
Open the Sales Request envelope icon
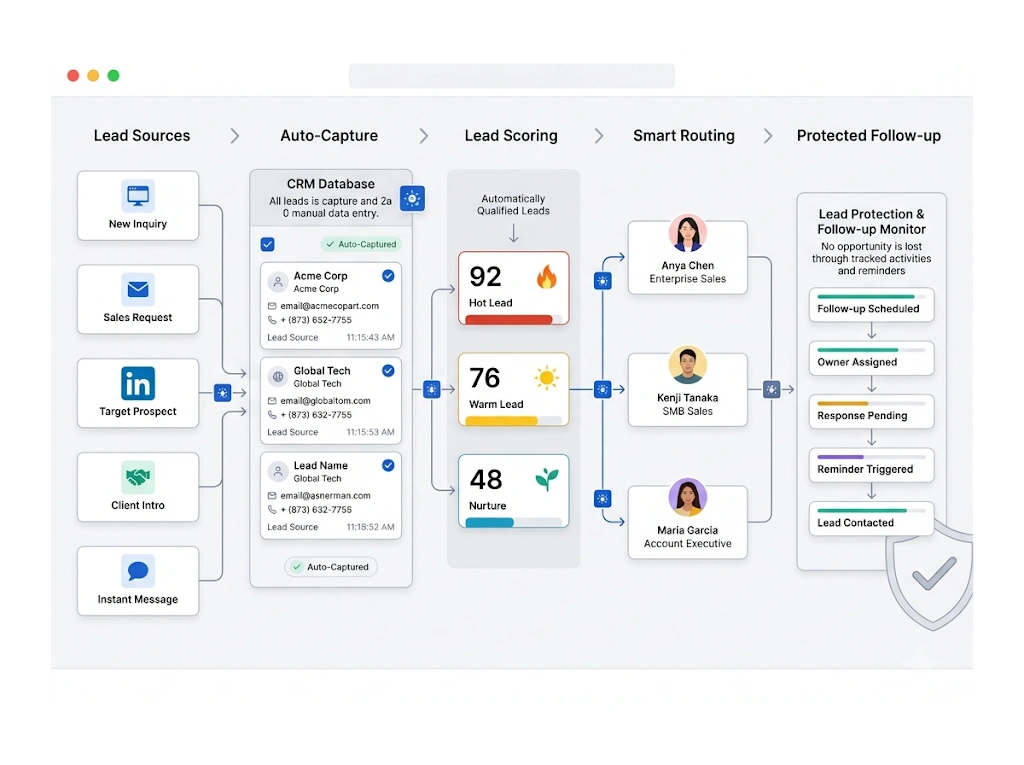point(138,289)
